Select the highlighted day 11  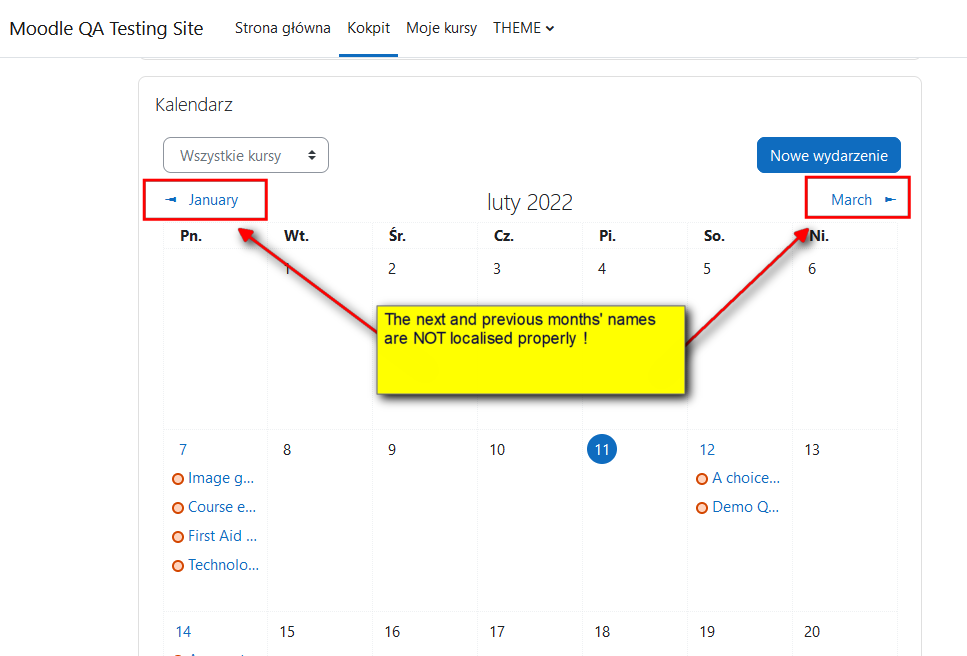pyautogui.click(x=602, y=449)
